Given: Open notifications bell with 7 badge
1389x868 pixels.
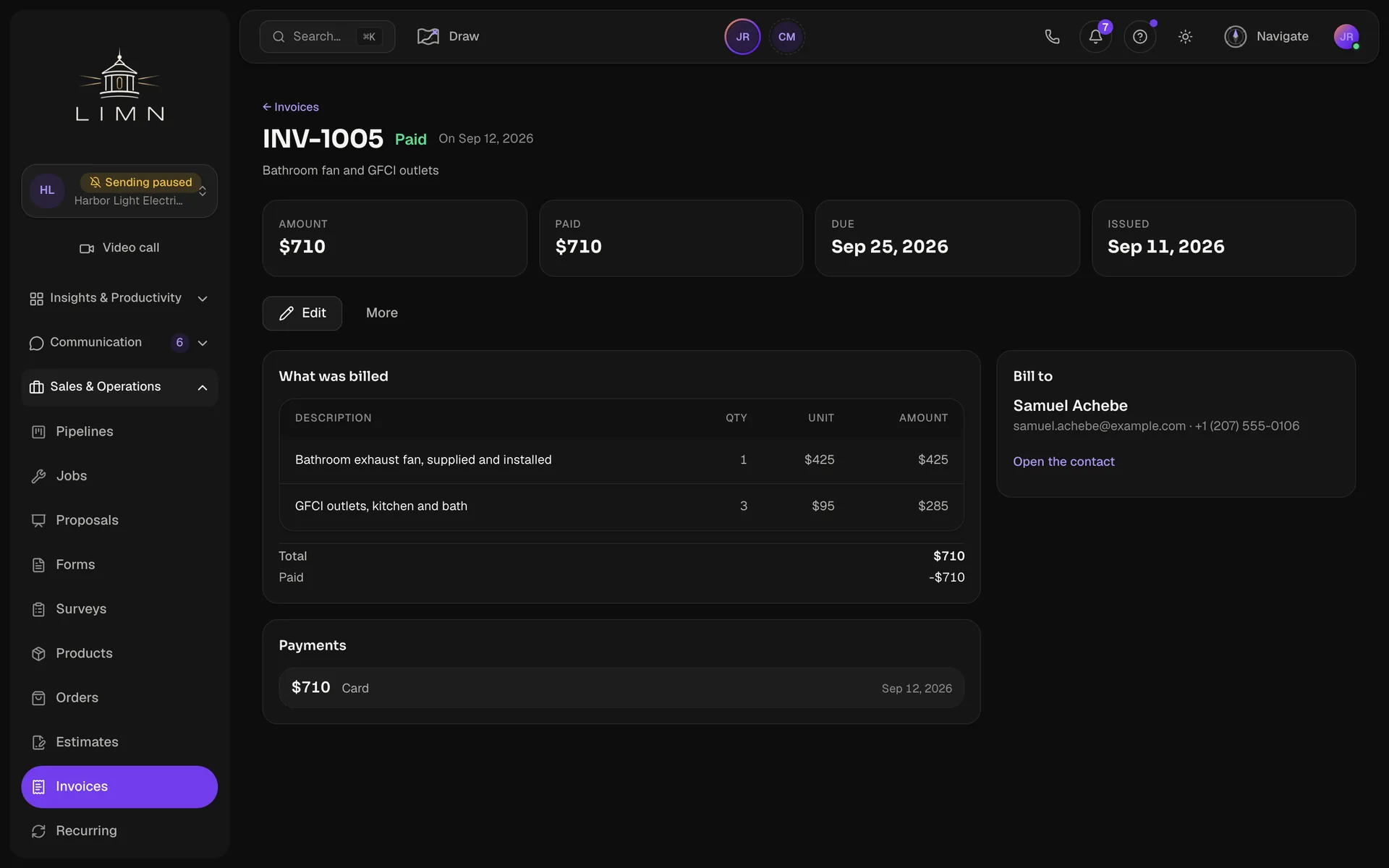Looking at the screenshot, I should point(1096,37).
